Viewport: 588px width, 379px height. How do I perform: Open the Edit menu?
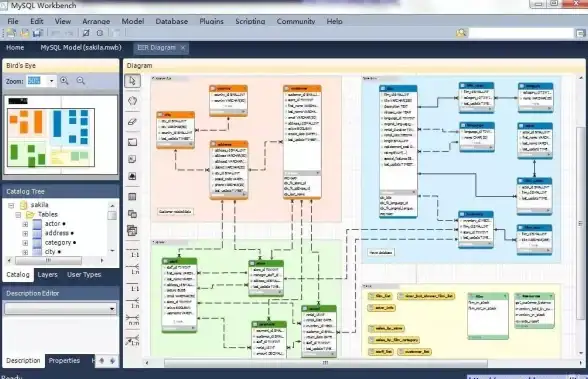[x=37, y=21]
